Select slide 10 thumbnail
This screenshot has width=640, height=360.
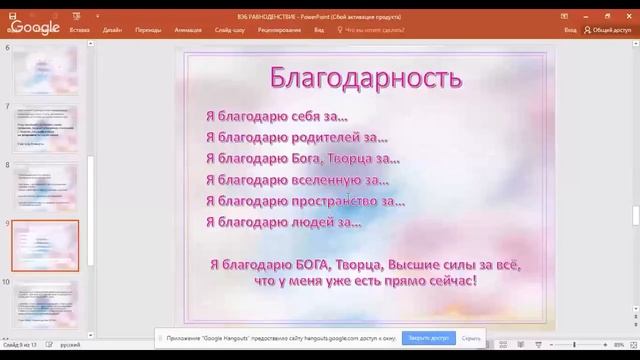click(46, 304)
